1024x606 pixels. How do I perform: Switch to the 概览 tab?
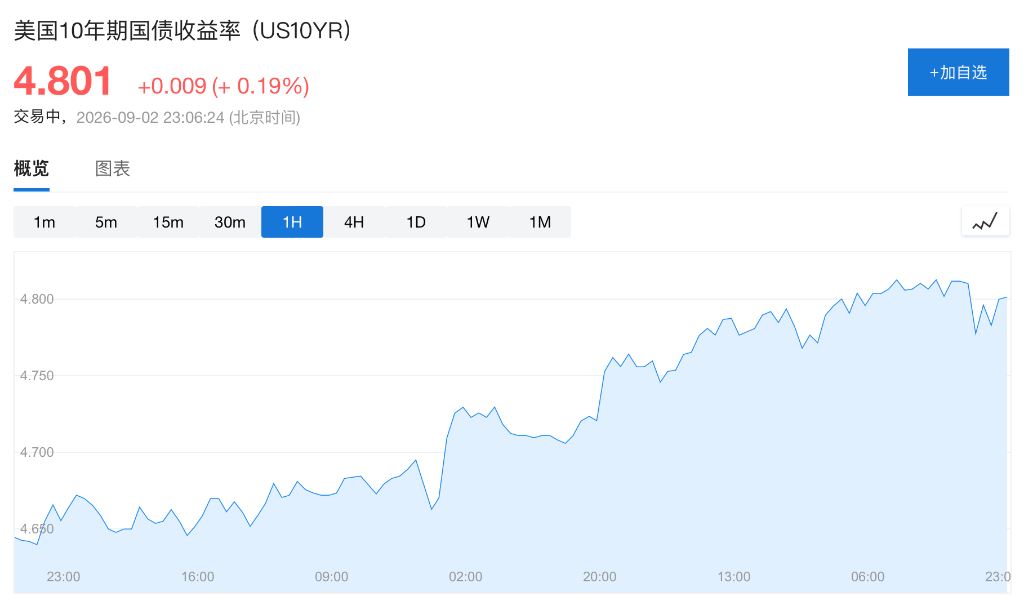[x=31, y=168]
